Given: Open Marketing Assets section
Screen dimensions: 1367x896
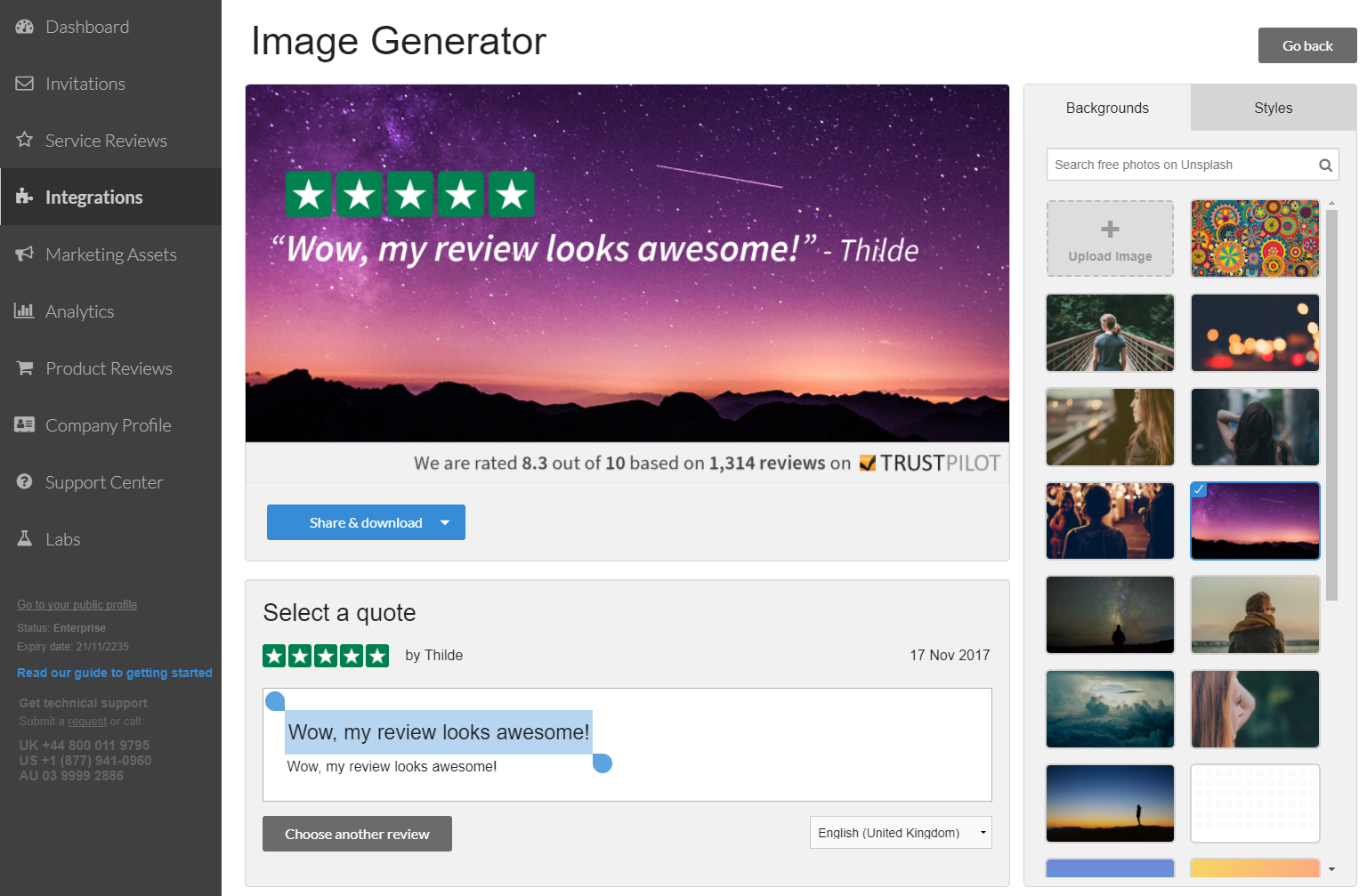Looking at the screenshot, I should [110, 254].
